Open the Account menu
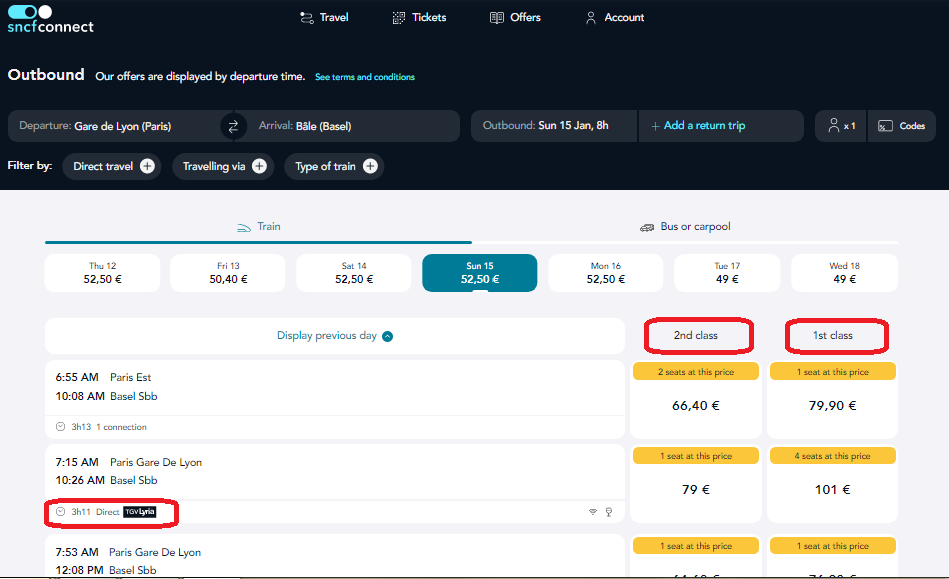The width and height of the screenshot is (949, 579). [x=615, y=18]
